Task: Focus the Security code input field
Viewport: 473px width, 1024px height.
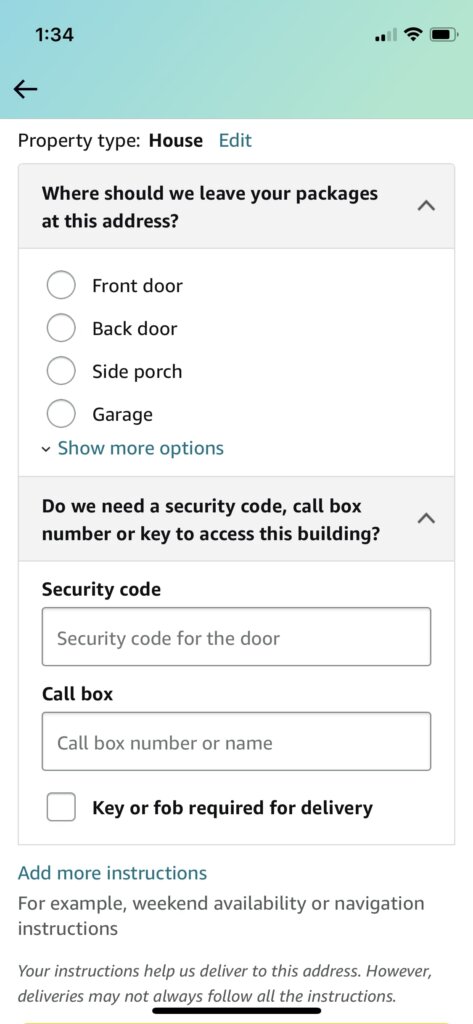Action: [236, 637]
